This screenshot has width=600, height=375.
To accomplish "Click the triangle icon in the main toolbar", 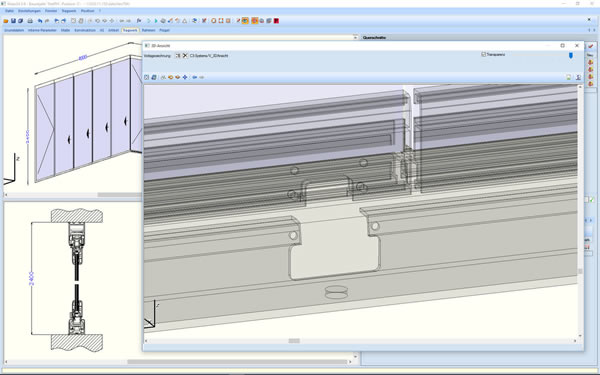I will (184, 21).
